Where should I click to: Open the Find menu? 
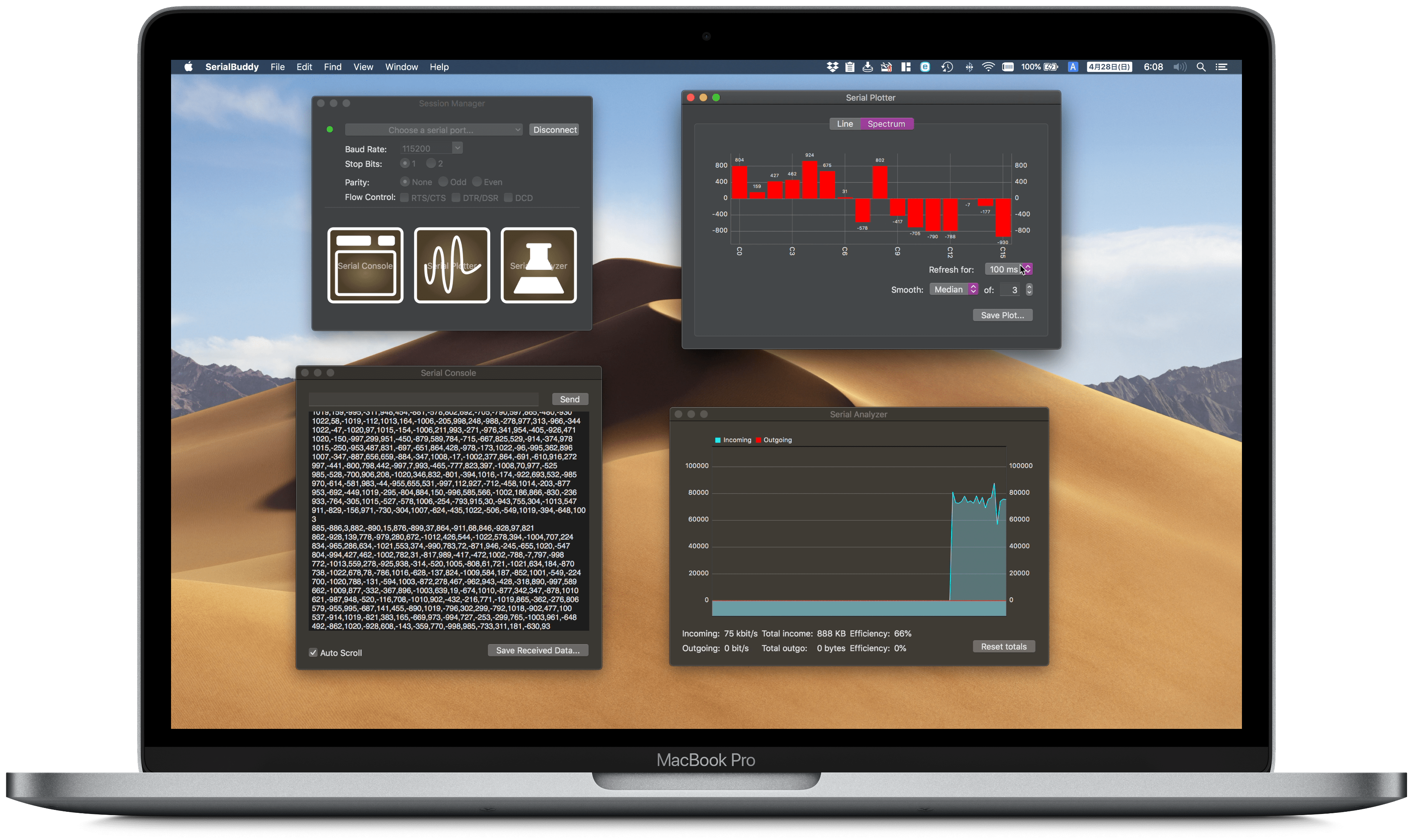pyautogui.click(x=332, y=67)
